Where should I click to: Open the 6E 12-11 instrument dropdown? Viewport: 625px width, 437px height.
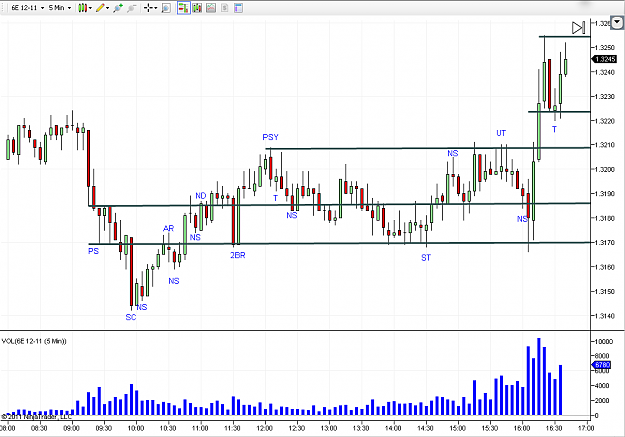[27, 8]
